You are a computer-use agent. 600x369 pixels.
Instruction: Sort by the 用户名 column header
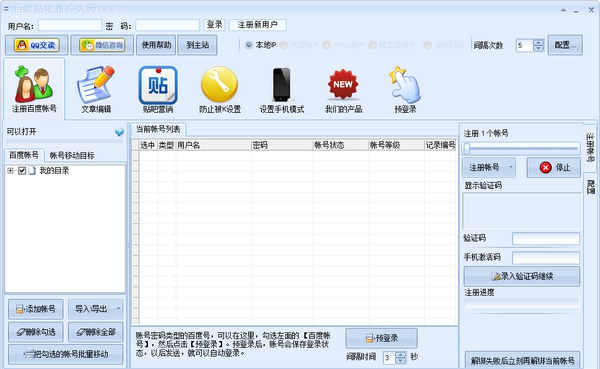coord(213,145)
